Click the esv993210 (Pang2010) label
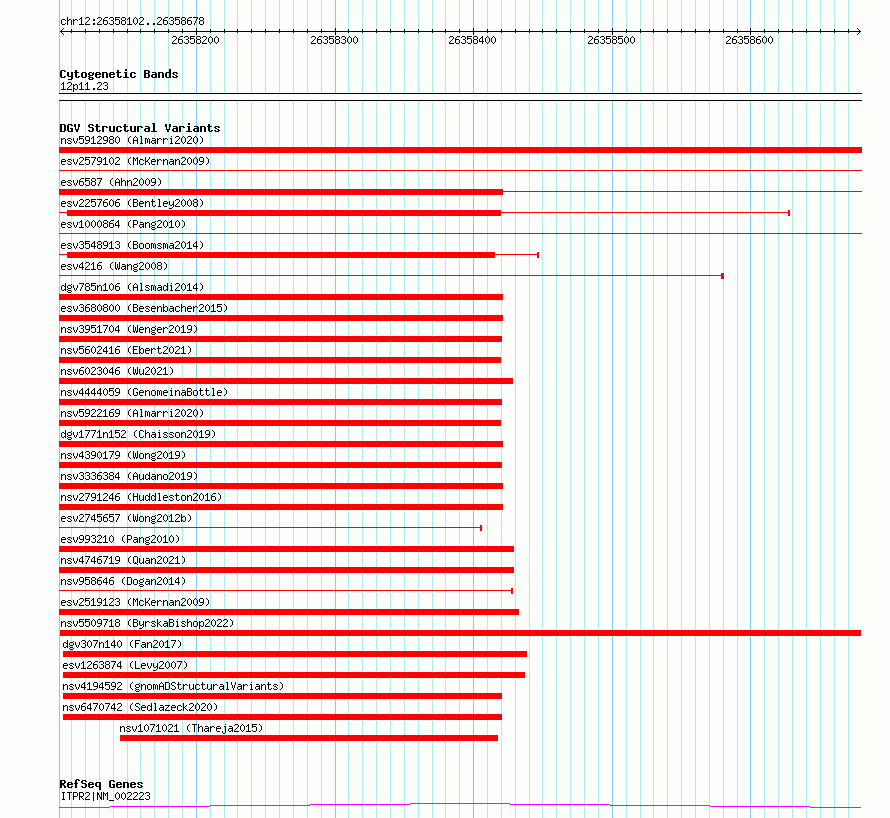890x818 pixels. point(120,539)
